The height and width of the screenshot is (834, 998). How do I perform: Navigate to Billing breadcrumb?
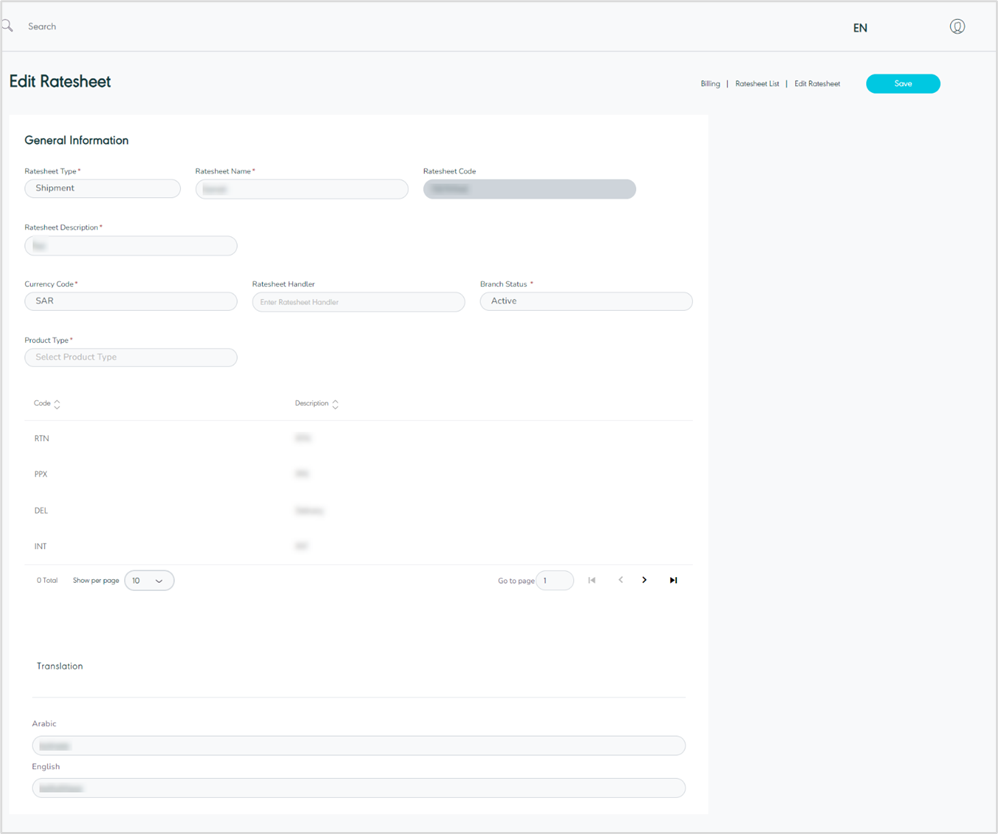pos(710,84)
